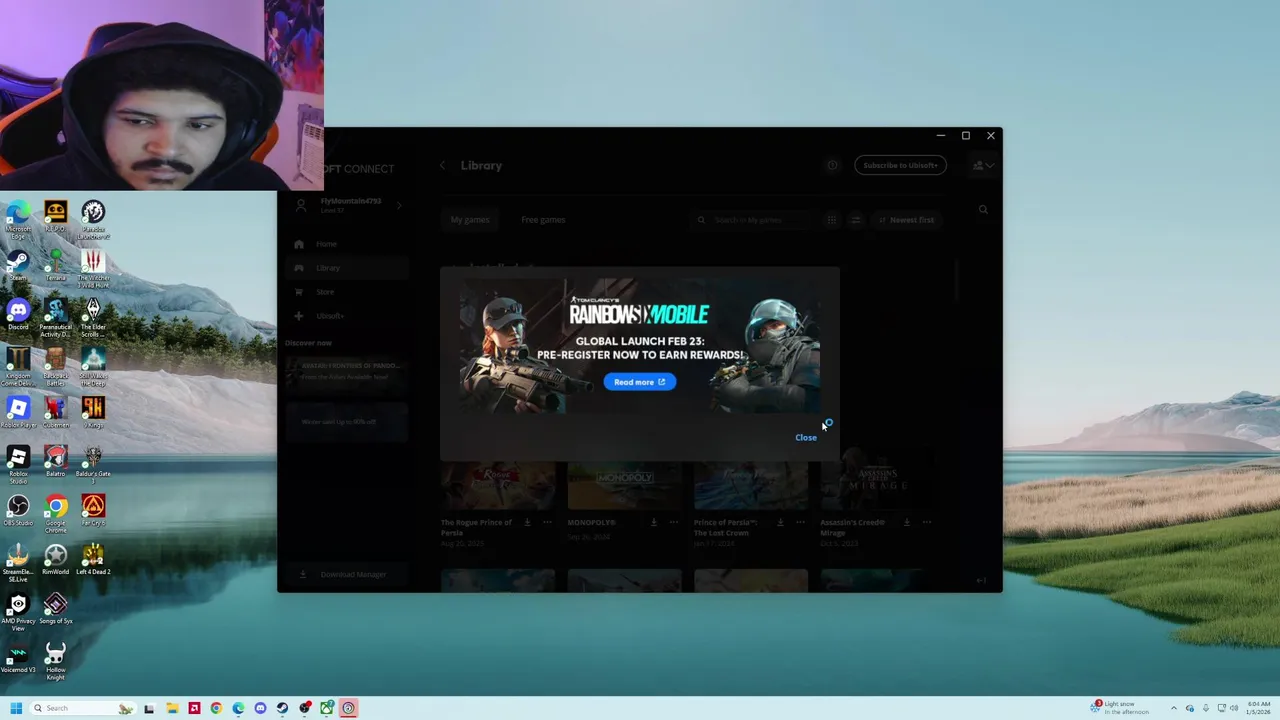The width and height of the screenshot is (1280, 720).
Task: Open Google Chrome desktop shortcut
Action: (55, 513)
